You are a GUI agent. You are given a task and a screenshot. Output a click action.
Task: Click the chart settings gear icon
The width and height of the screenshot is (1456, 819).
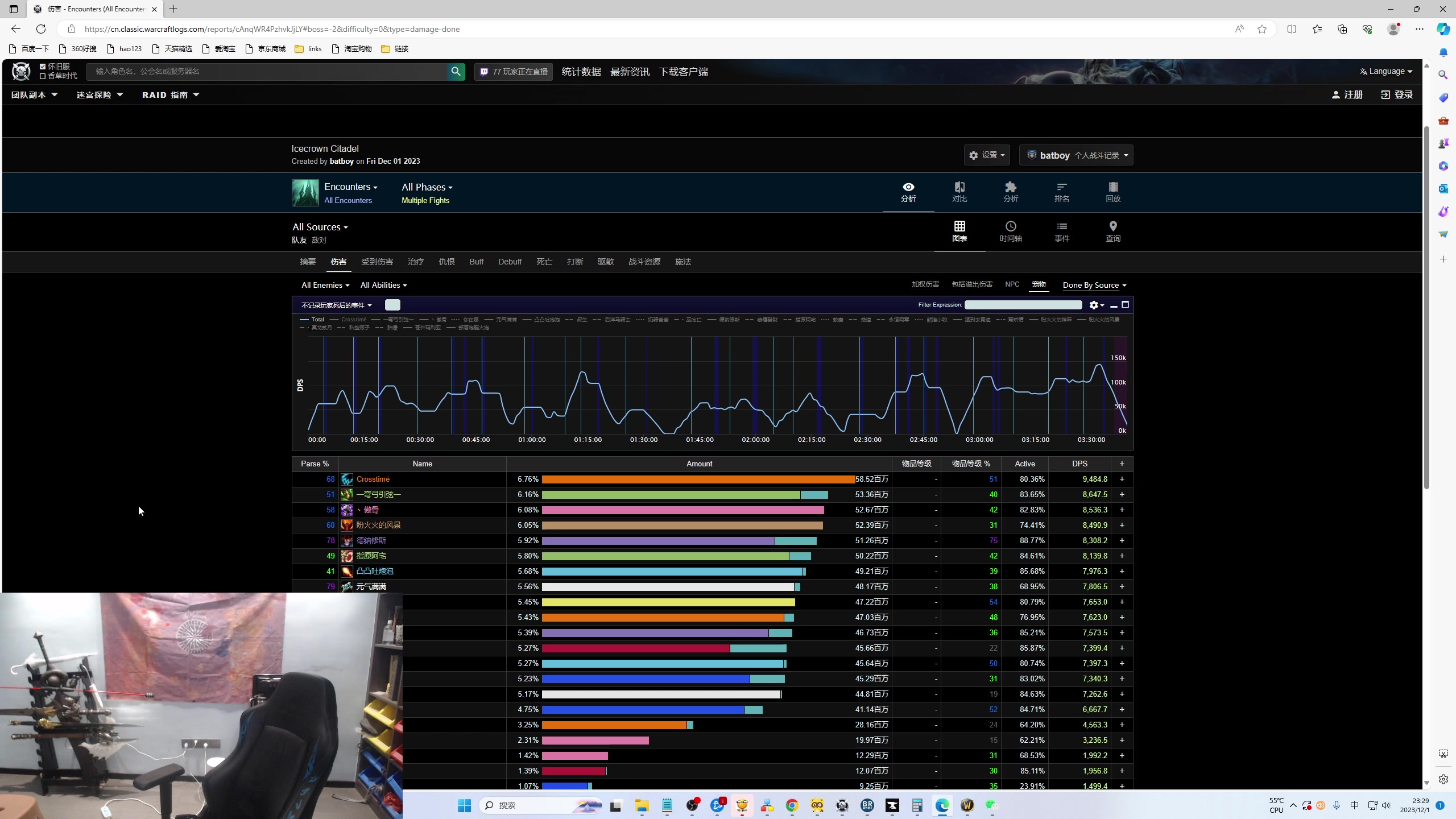click(x=1095, y=305)
